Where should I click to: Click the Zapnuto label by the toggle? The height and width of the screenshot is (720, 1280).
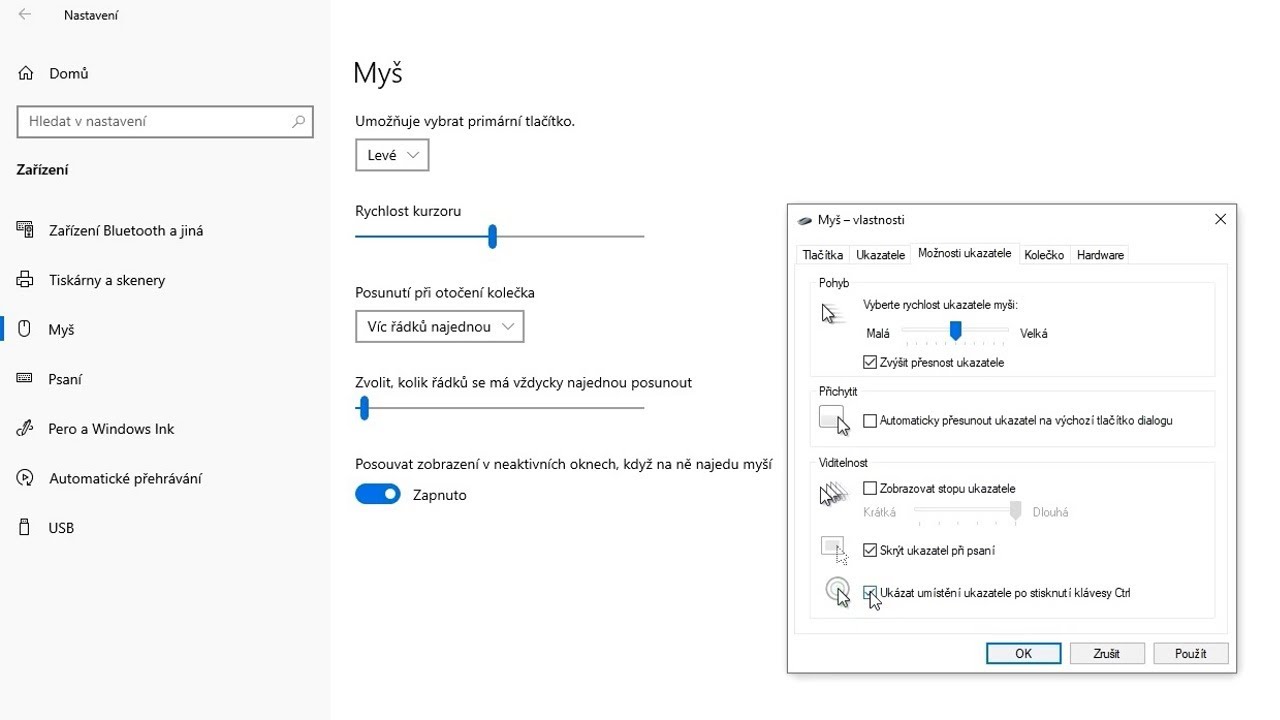point(440,495)
